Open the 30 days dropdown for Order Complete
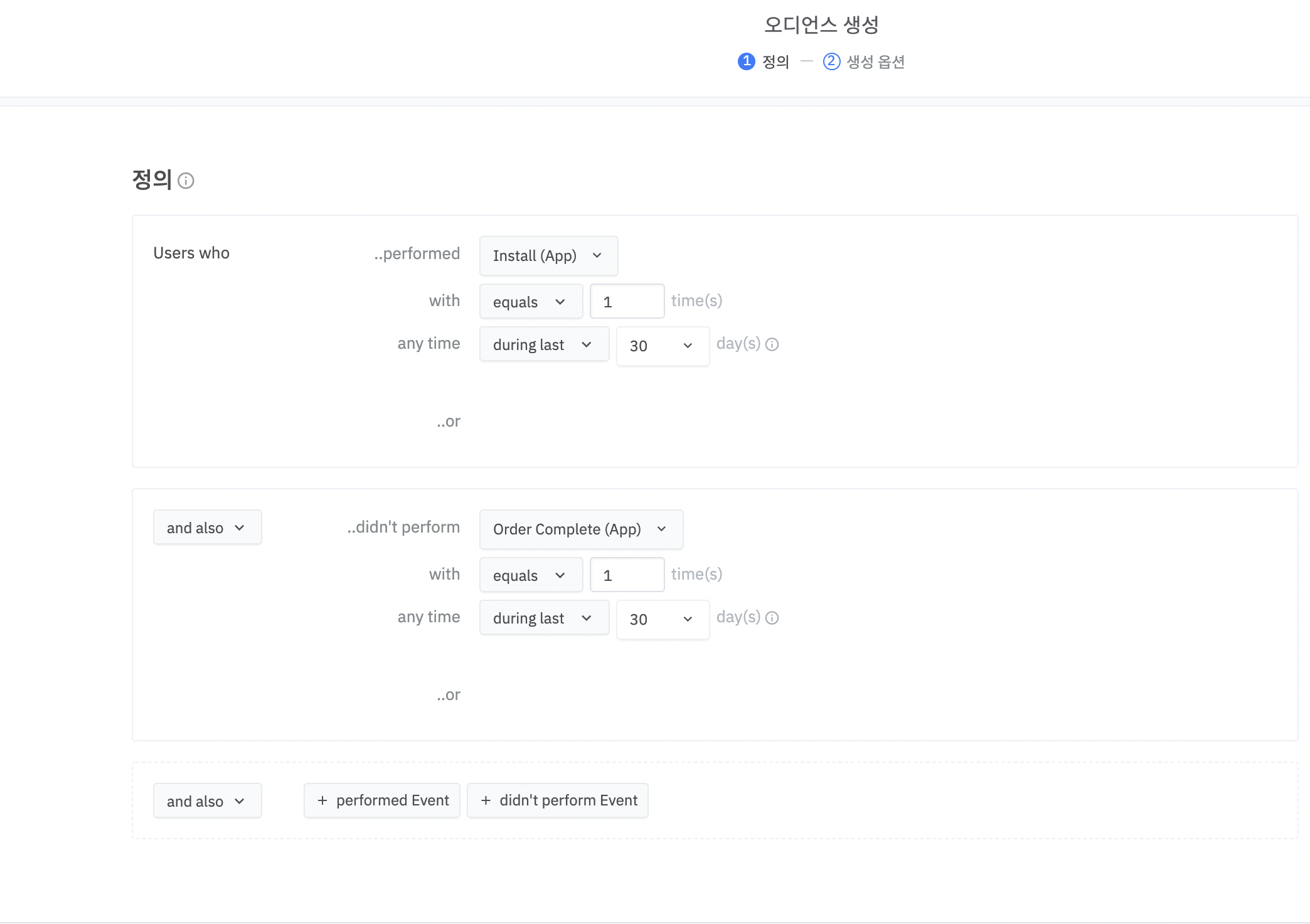 pyautogui.click(x=663, y=619)
